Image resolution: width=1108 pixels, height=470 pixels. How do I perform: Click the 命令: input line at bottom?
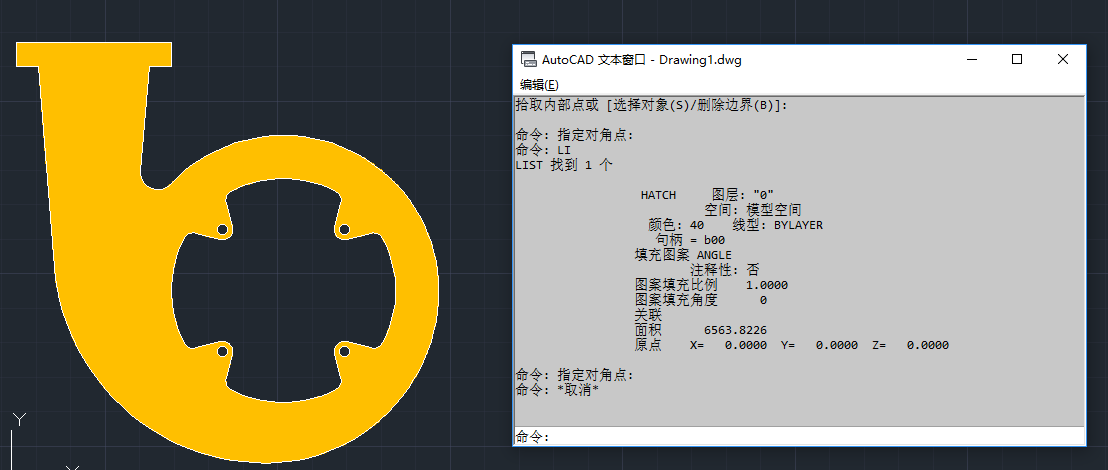click(800, 437)
